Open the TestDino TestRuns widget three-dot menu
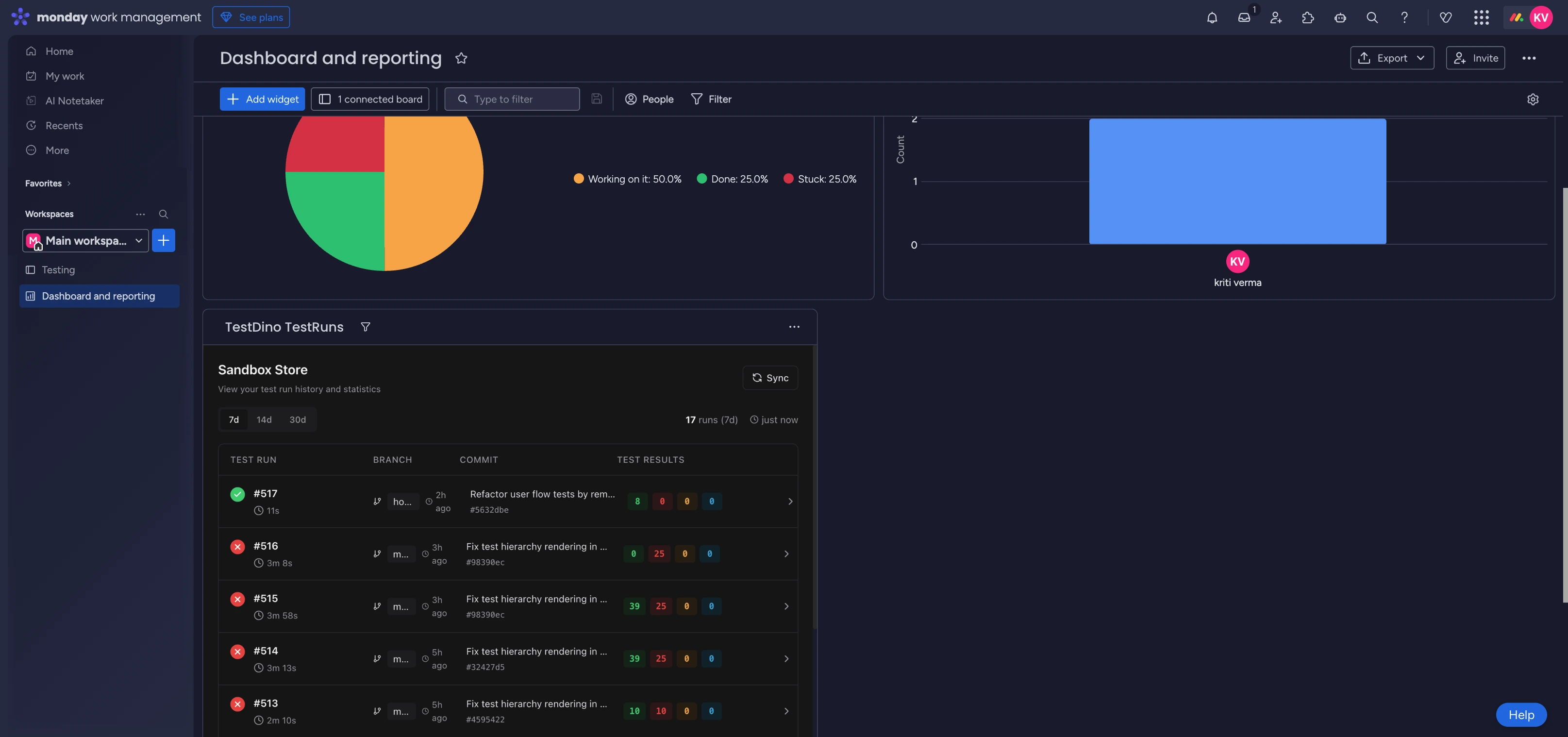The height and width of the screenshot is (737, 1568). click(794, 327)
